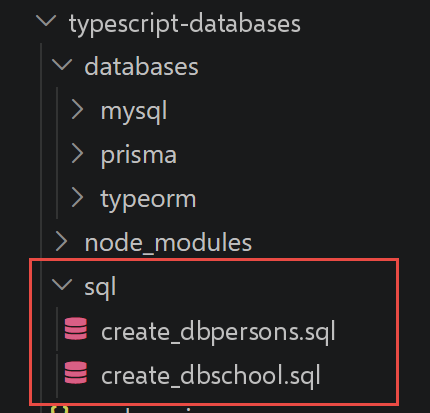Screen dimensions: 430x413
Task: Select the mysql folder name
Action: click(x=134, y=112)
